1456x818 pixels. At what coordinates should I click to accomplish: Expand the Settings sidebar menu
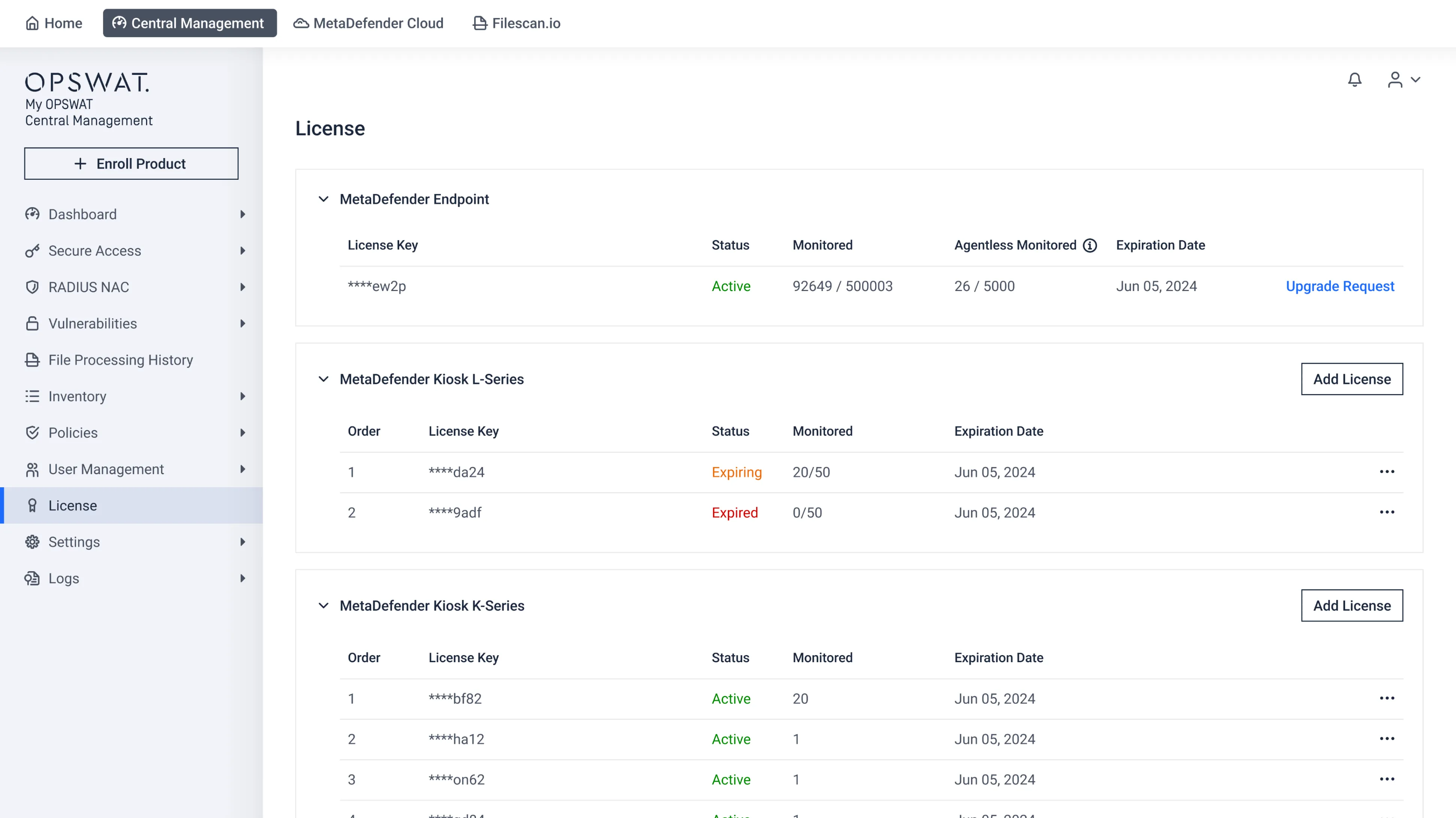242,542
